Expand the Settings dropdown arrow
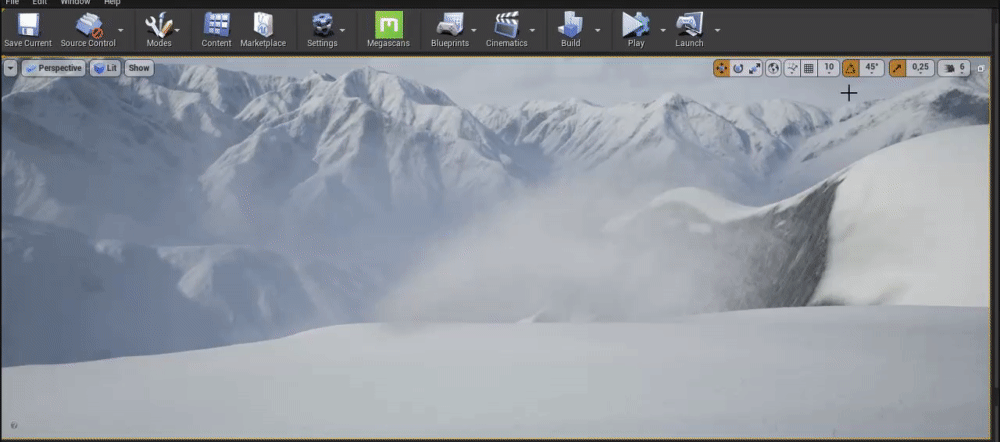This screenshot has height=442, width=1000. pyautogui.click(x=342, y=30)
